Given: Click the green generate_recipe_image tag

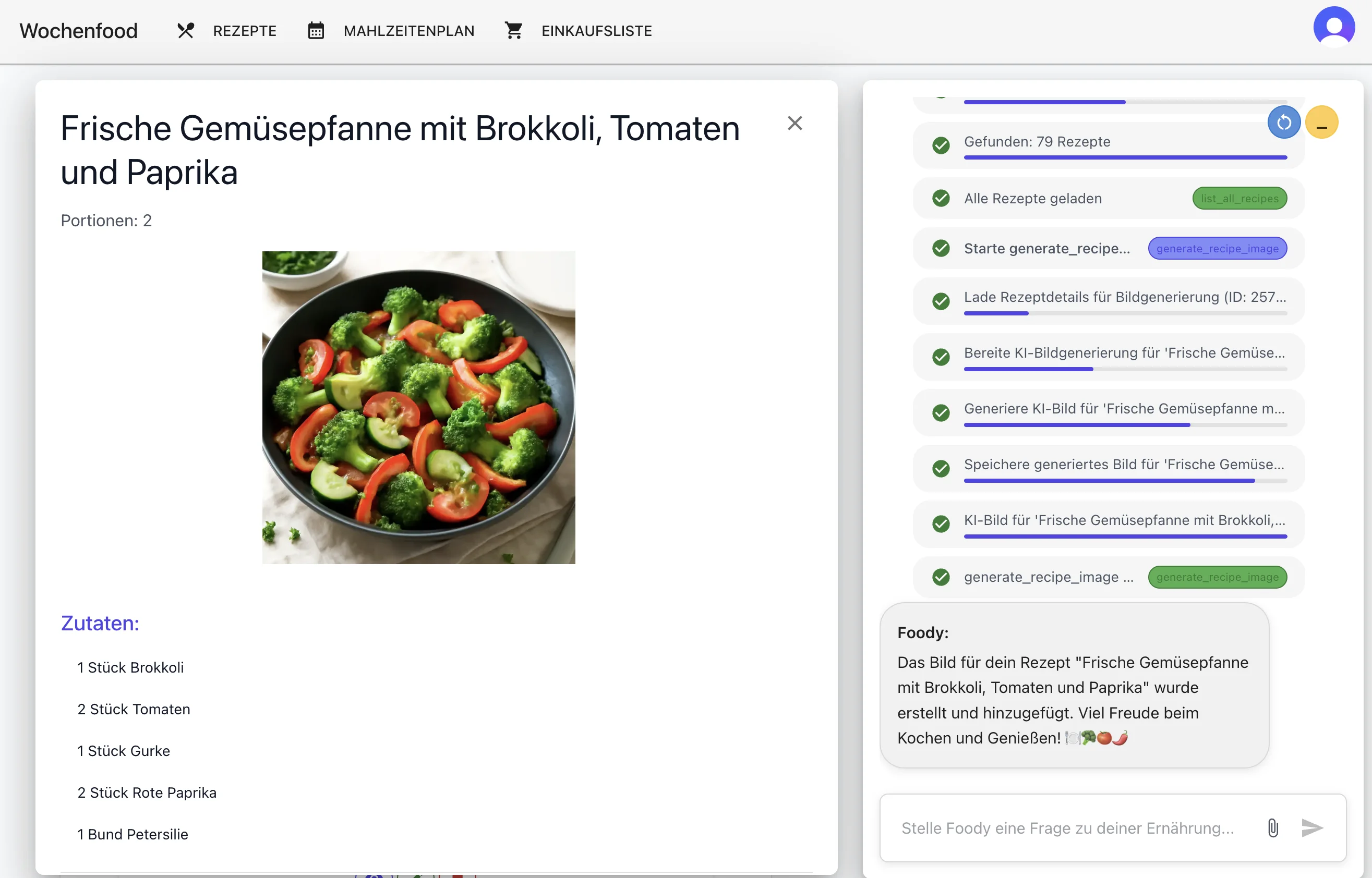Looking at the screenshot, I should [x=1218, y=577].
